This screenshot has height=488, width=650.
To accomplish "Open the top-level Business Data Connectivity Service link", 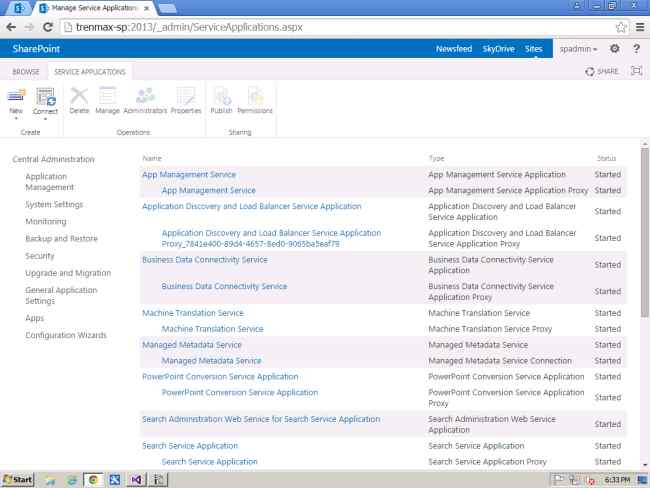I will pos(205,260).
